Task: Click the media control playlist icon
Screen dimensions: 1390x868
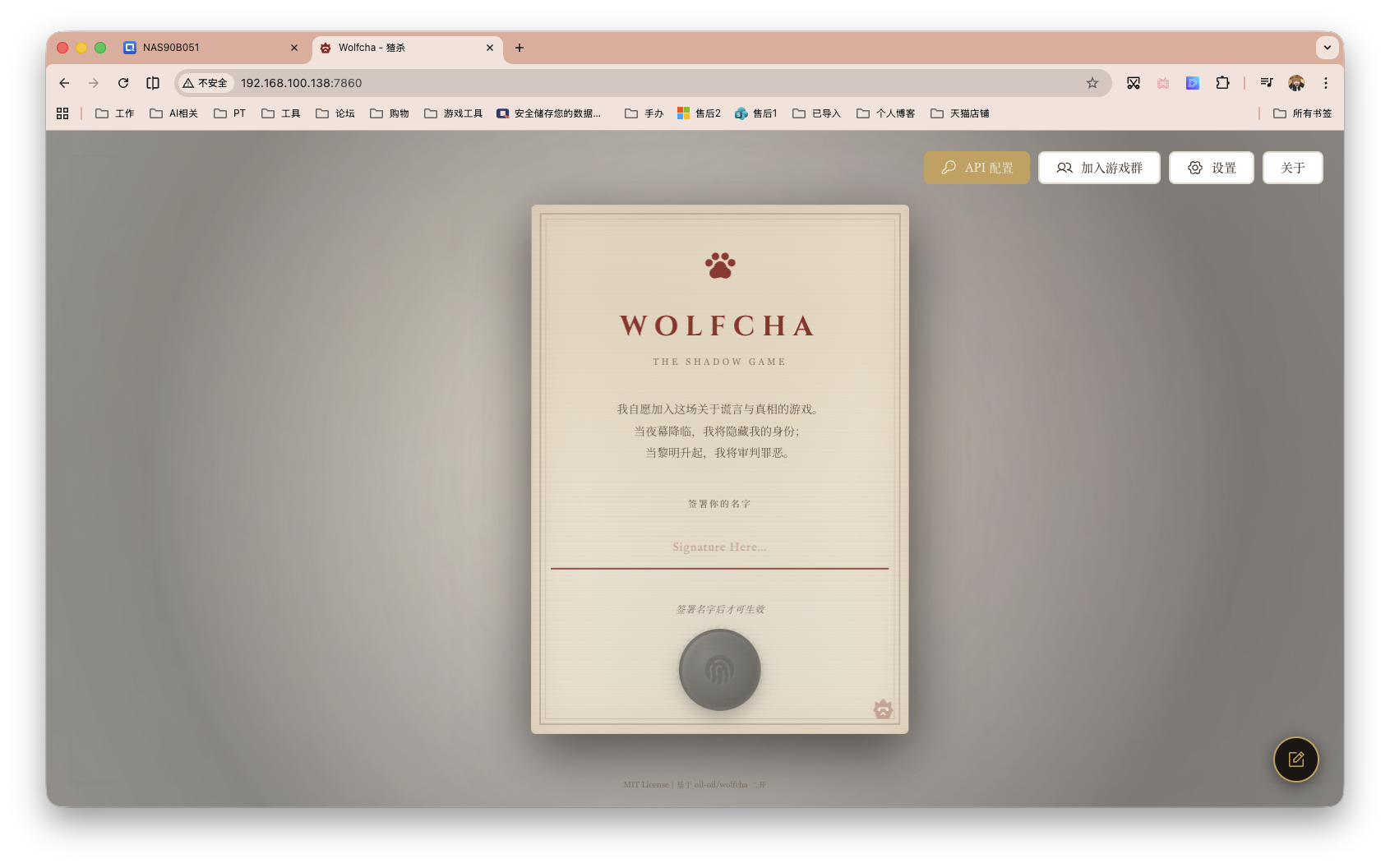Action: pyautogui.click(x=1266, y=83)
